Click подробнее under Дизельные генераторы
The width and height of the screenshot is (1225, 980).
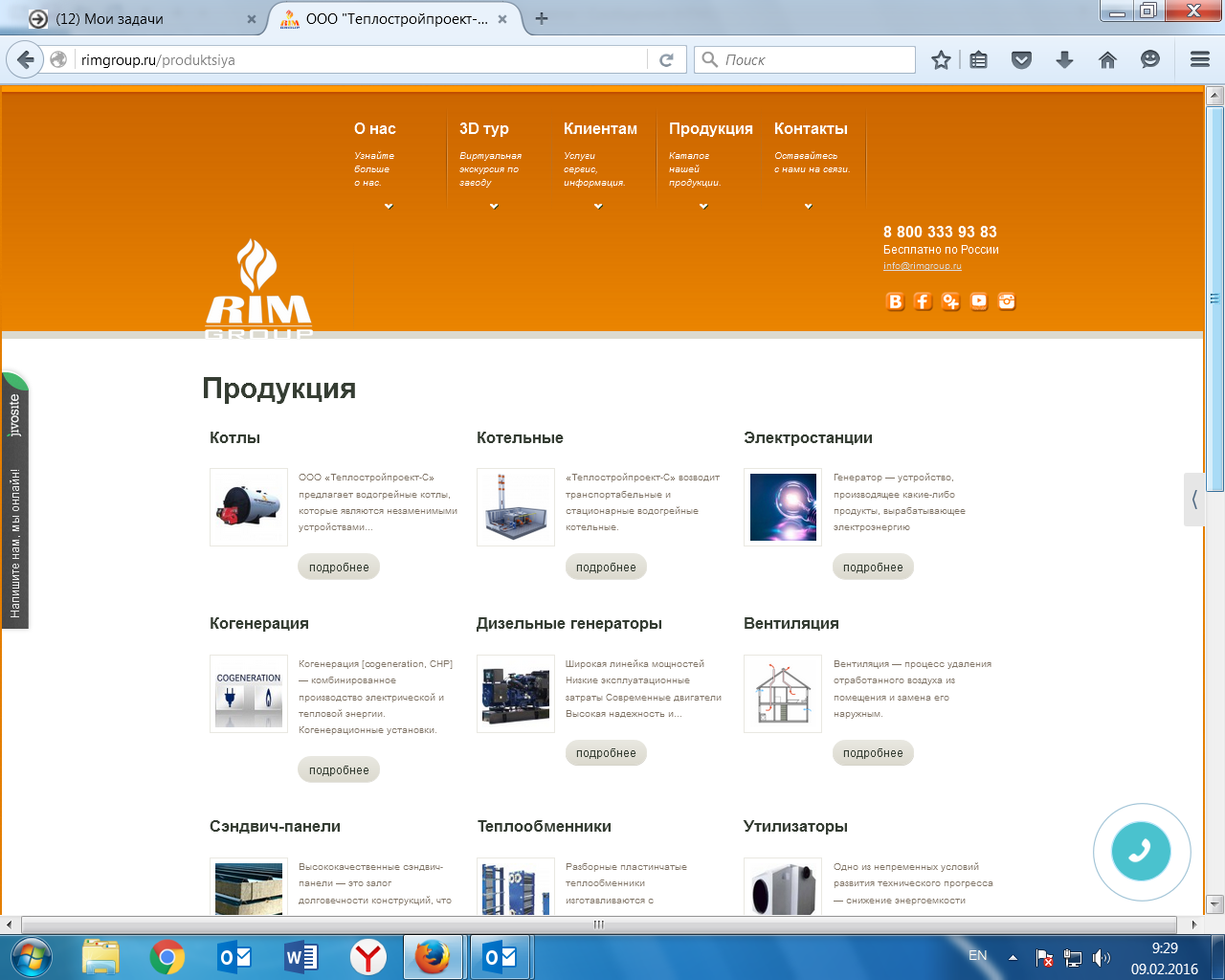click(606, 753)
